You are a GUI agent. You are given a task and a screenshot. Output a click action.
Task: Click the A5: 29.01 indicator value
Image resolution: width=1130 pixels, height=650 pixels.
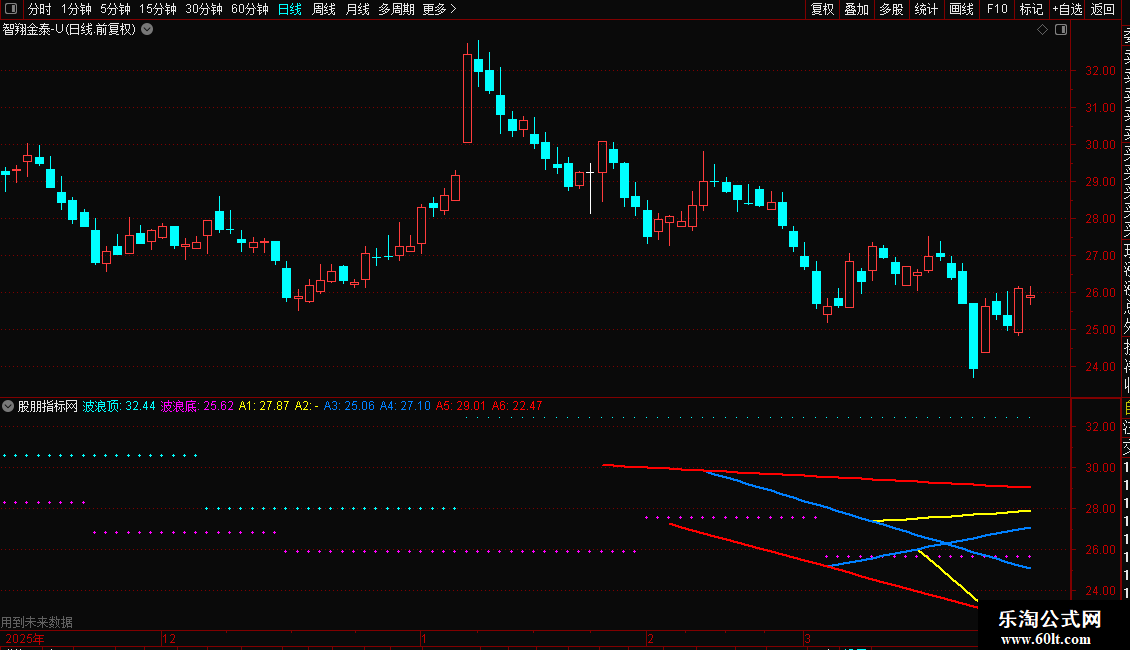(461, 406)
